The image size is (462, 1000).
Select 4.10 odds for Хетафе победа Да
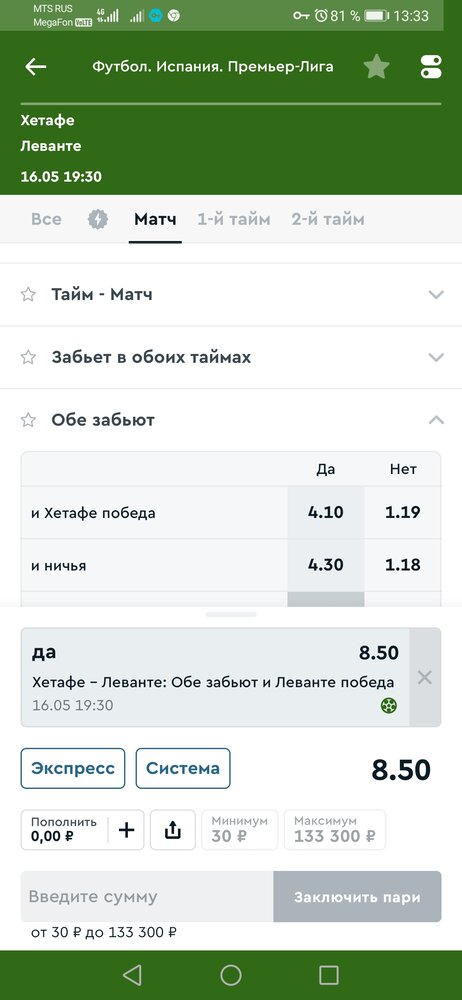[325, 512]
